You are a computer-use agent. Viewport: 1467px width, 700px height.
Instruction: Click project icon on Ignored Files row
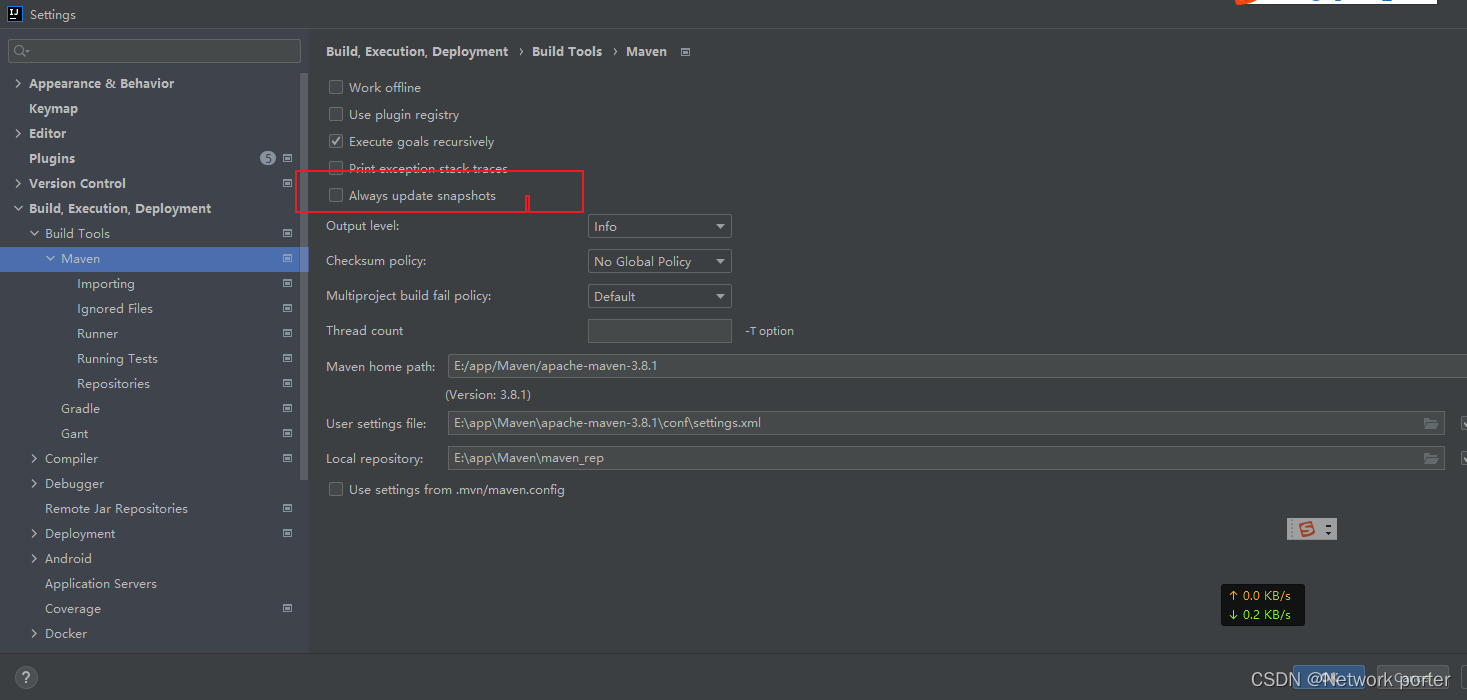pyautogui.click(x=288, y=308)
